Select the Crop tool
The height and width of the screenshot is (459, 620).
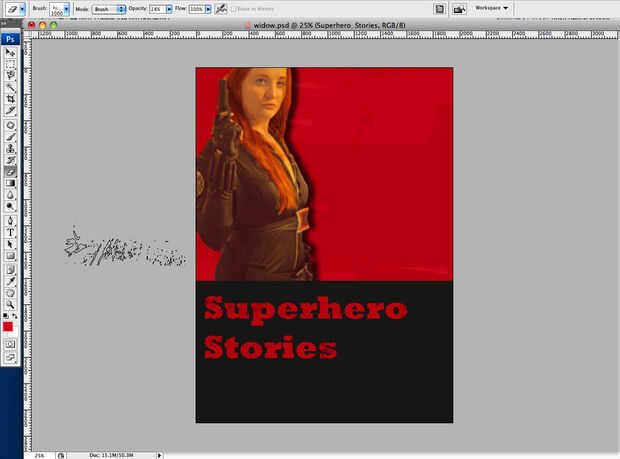[10, 99]
